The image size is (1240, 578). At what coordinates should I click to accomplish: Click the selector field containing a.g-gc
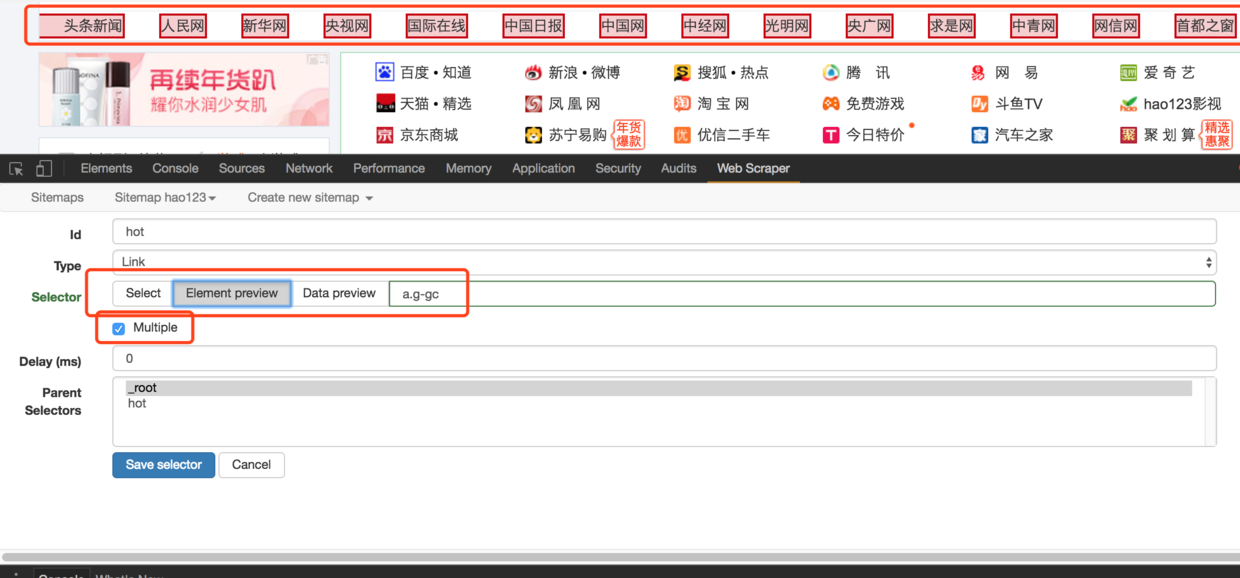pyautogui.click(x=802, y=294)
